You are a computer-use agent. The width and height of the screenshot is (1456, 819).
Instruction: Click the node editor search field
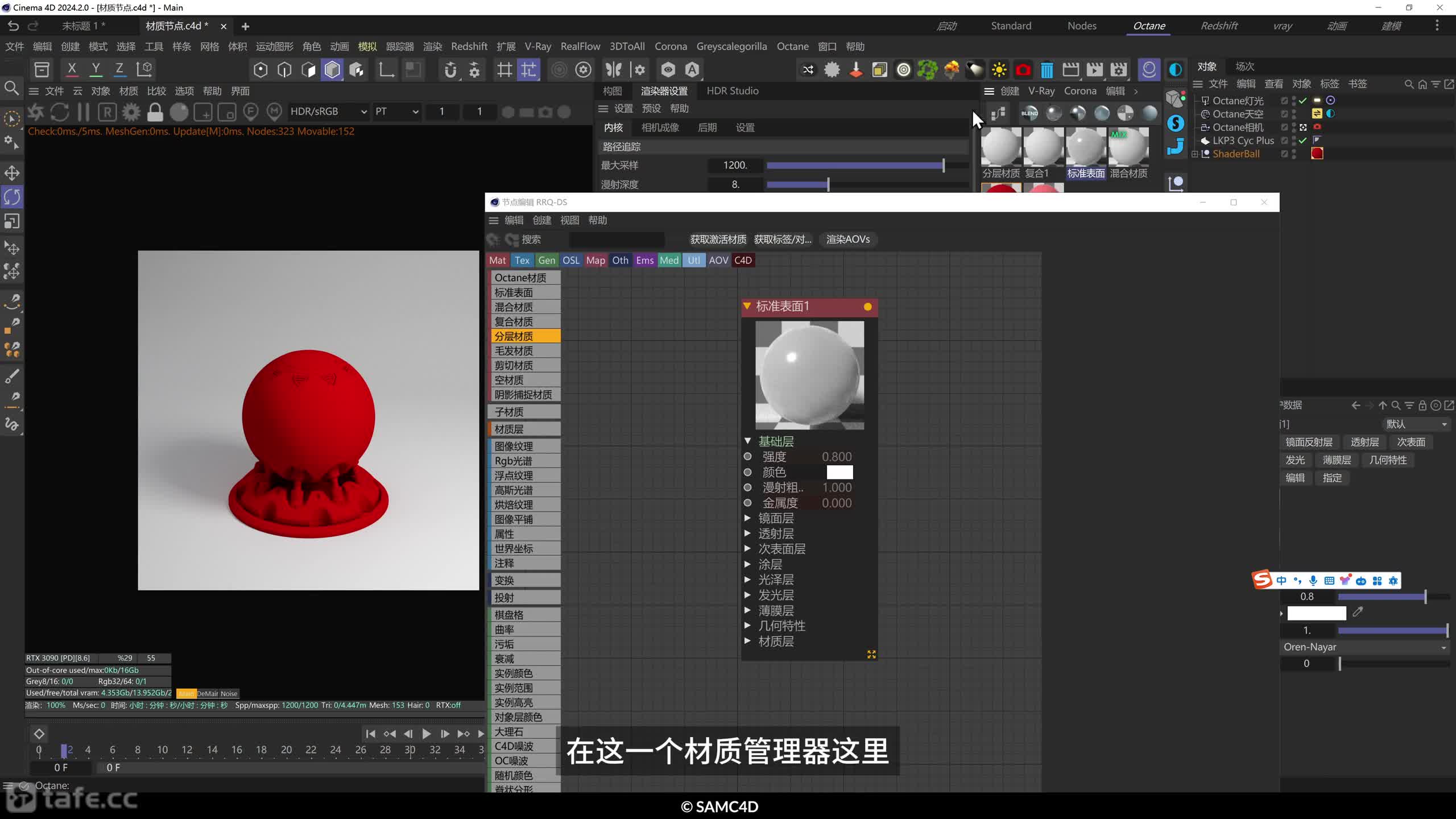click(617, 239)
